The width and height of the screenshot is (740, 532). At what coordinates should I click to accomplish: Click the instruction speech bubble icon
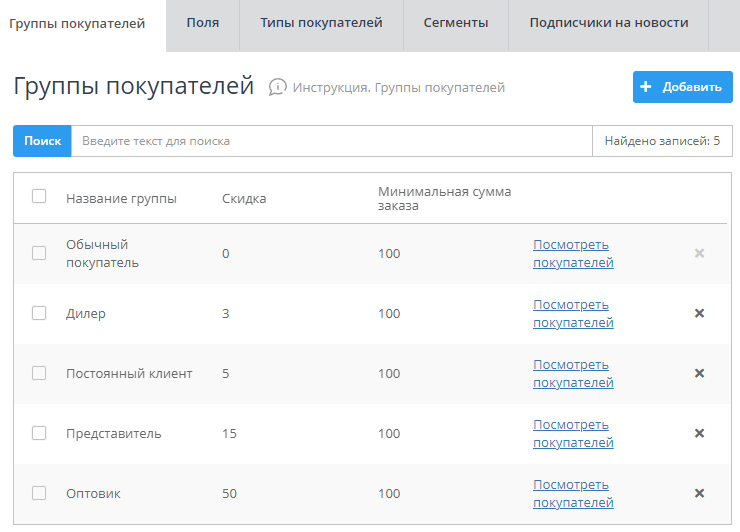278,88
